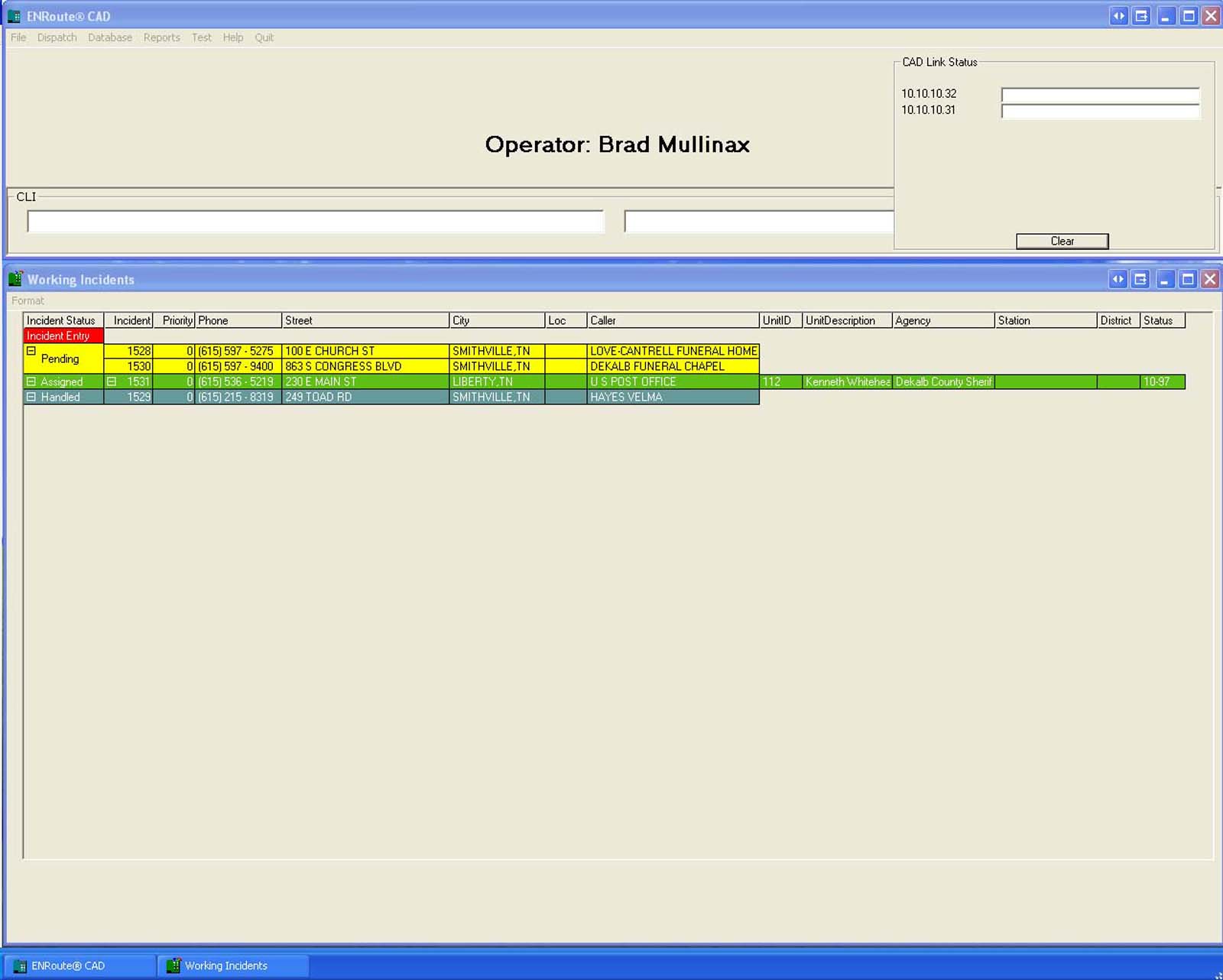
Task: Click Dekalb County Sherif agency cell
Action: [x=943, y=381]
